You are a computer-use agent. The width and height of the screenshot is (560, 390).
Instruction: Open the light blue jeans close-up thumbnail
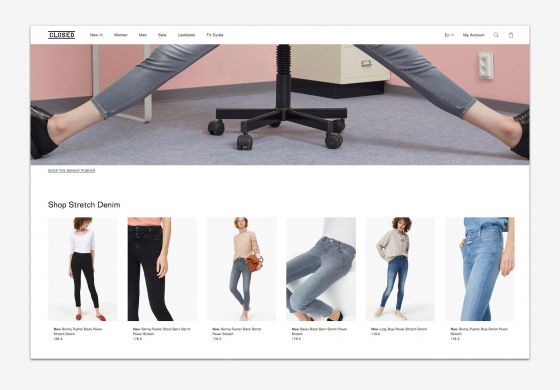480,269
